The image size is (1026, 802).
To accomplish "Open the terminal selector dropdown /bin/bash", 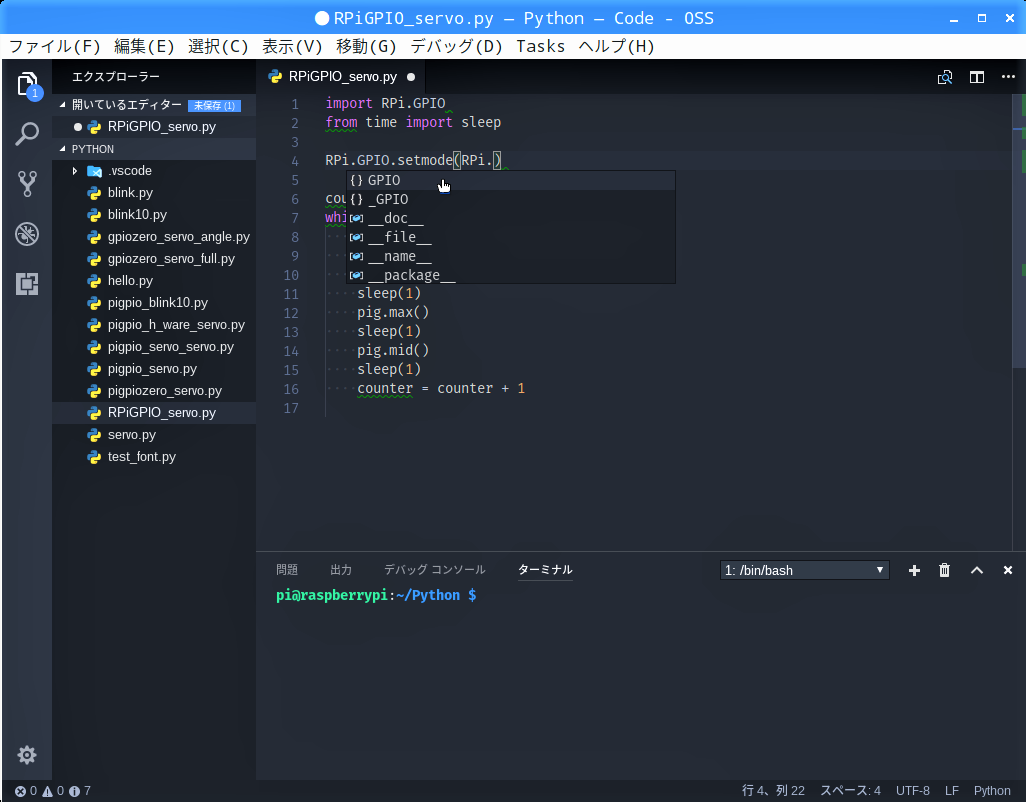I will tap(805, 570).
